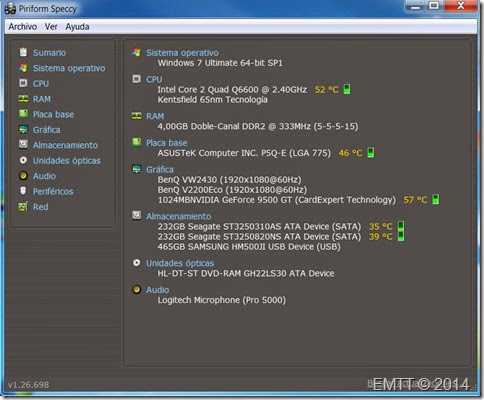Click the motherboard icon in summary panel
The height and width of the screenshot is (400, 484).
(x=136, y=142)
